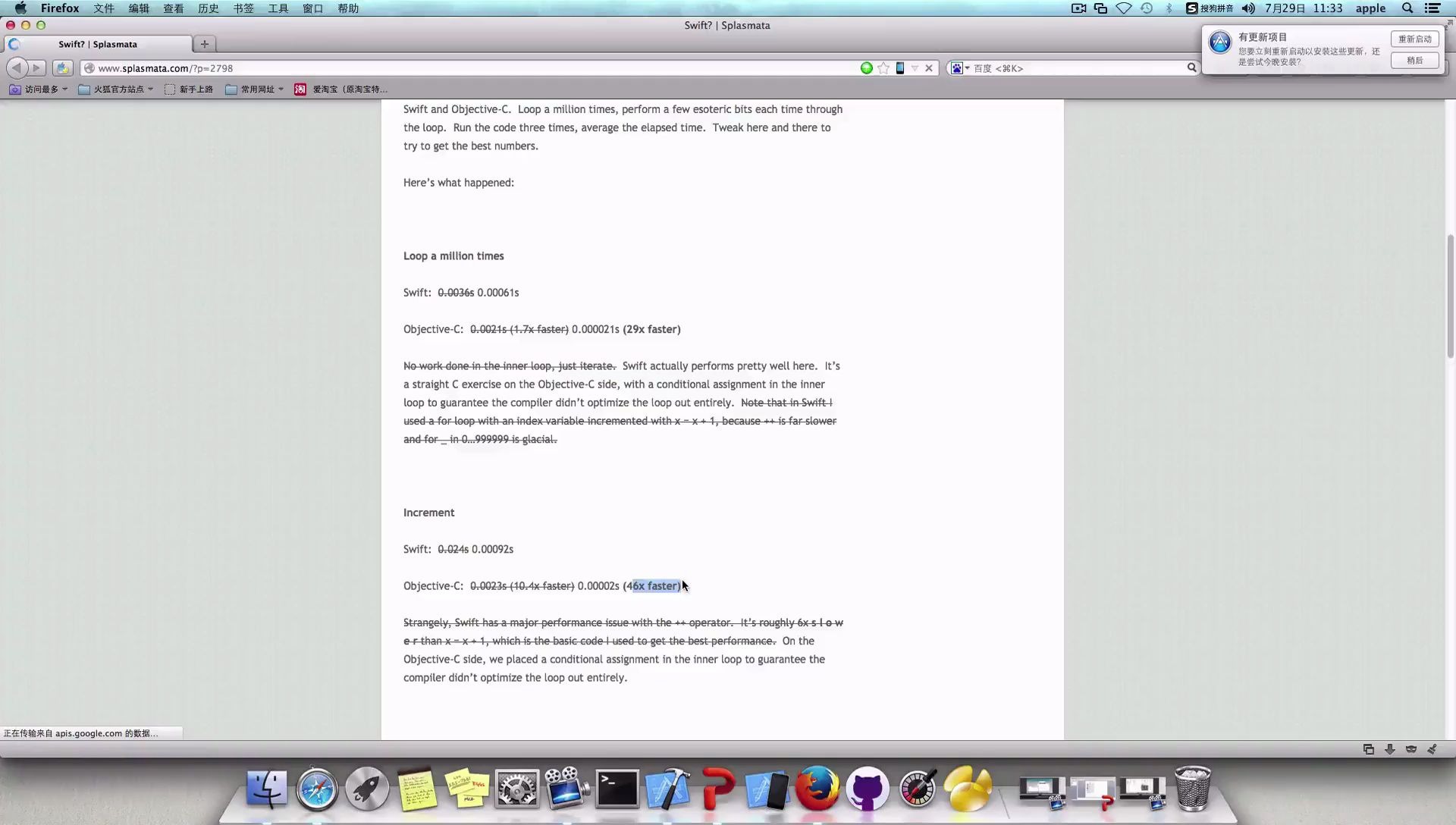Viewport: 1456px width, 825px height.
Task: Click the green circle icon in URL bar
Action: (867, 68)
